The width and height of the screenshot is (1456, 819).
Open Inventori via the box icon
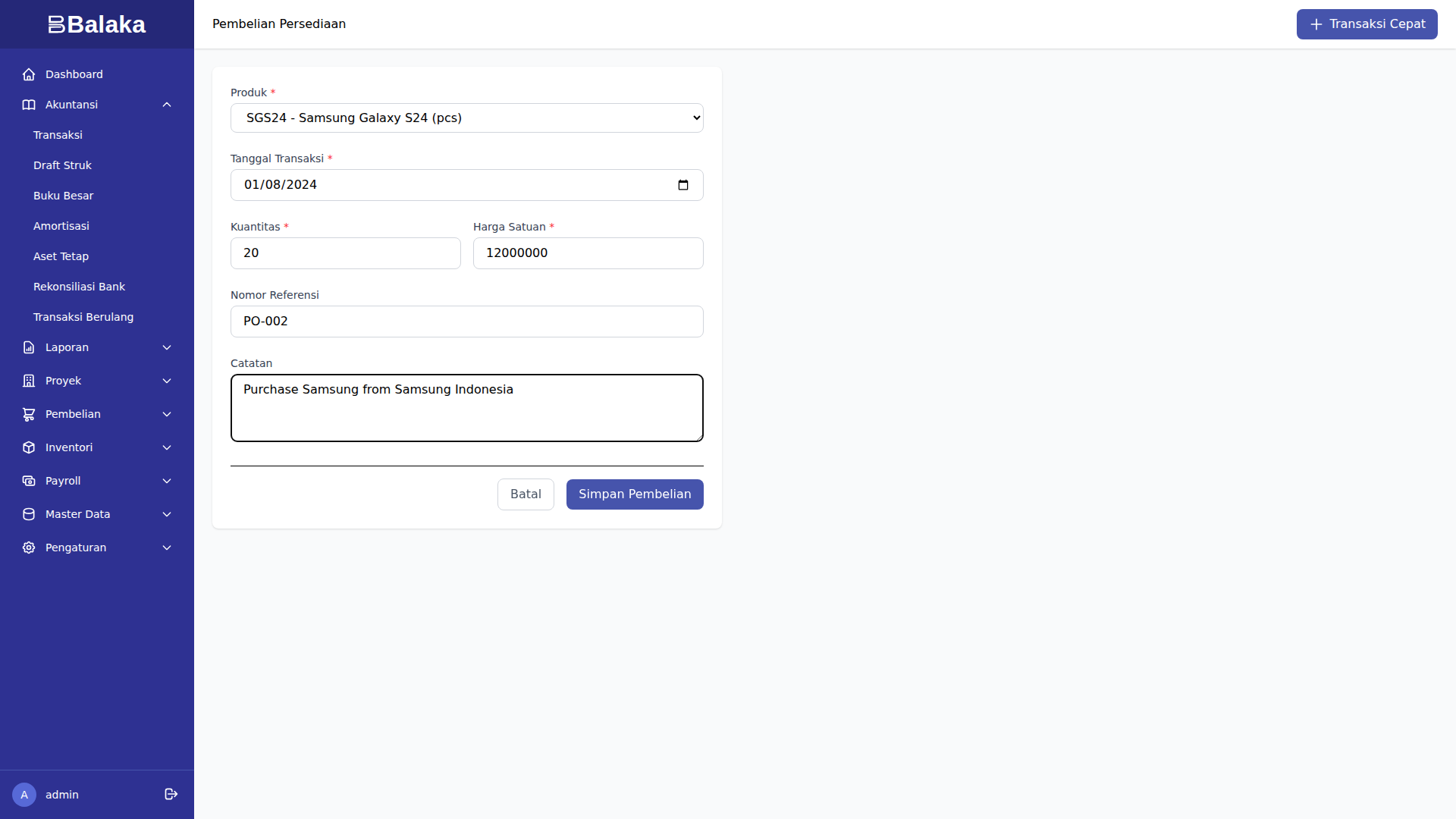[x=28, y=447]
